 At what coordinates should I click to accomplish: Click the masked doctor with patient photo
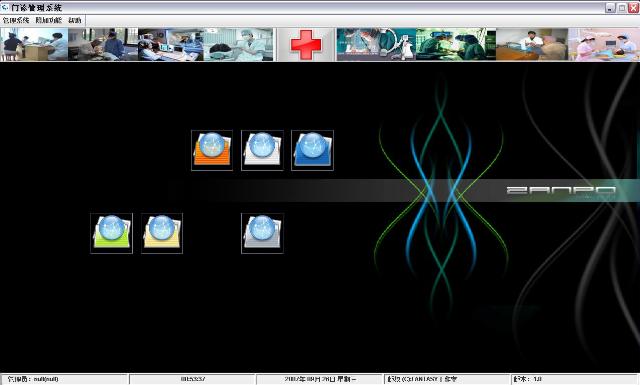click(238, 45)
